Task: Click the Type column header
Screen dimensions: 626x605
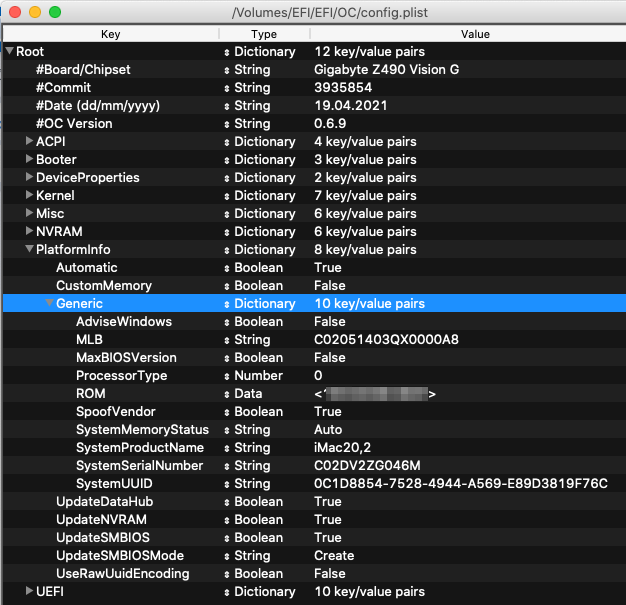Action: (264, 34)
